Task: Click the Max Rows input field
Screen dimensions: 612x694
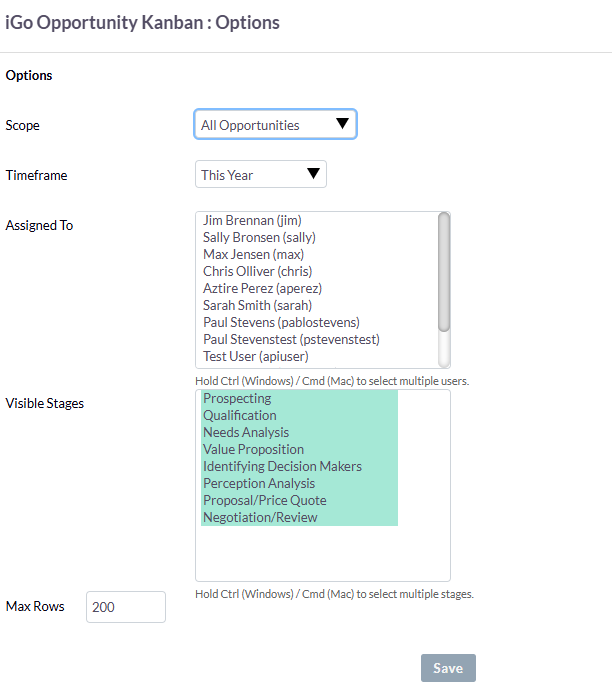Action: point(126,607)
